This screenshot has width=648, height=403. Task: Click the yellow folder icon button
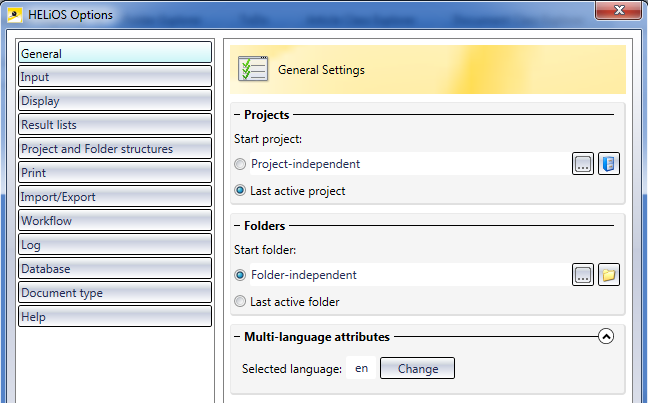609,275
